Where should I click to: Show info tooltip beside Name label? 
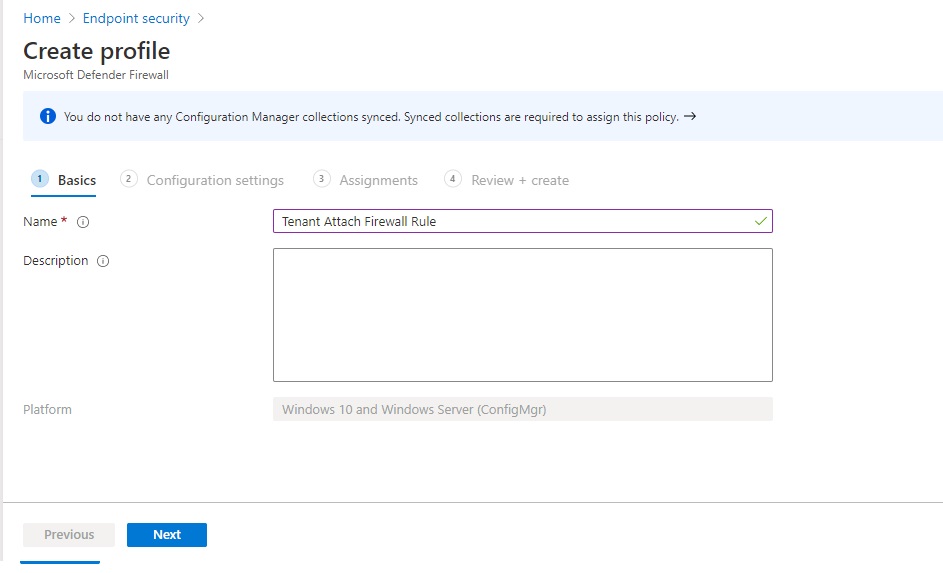coord(83,222)
